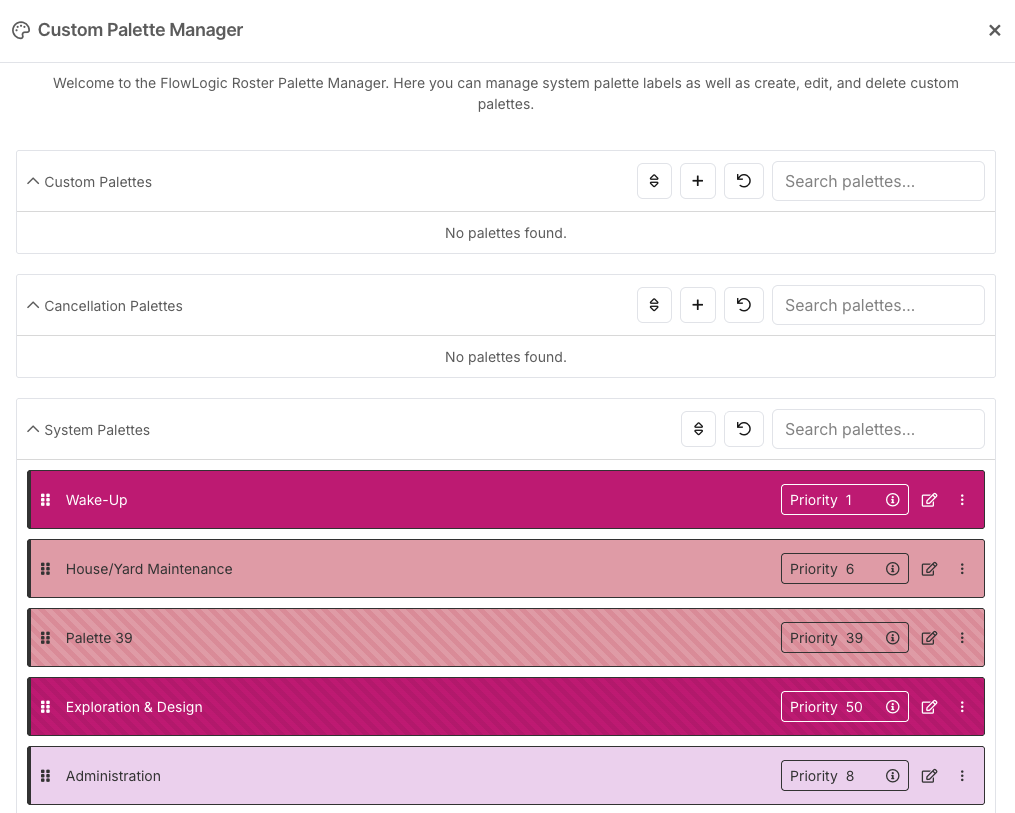1015x813 pixels.
Task: Click sort icon in Custom Palettes header
Action: (x=654, y=181)
